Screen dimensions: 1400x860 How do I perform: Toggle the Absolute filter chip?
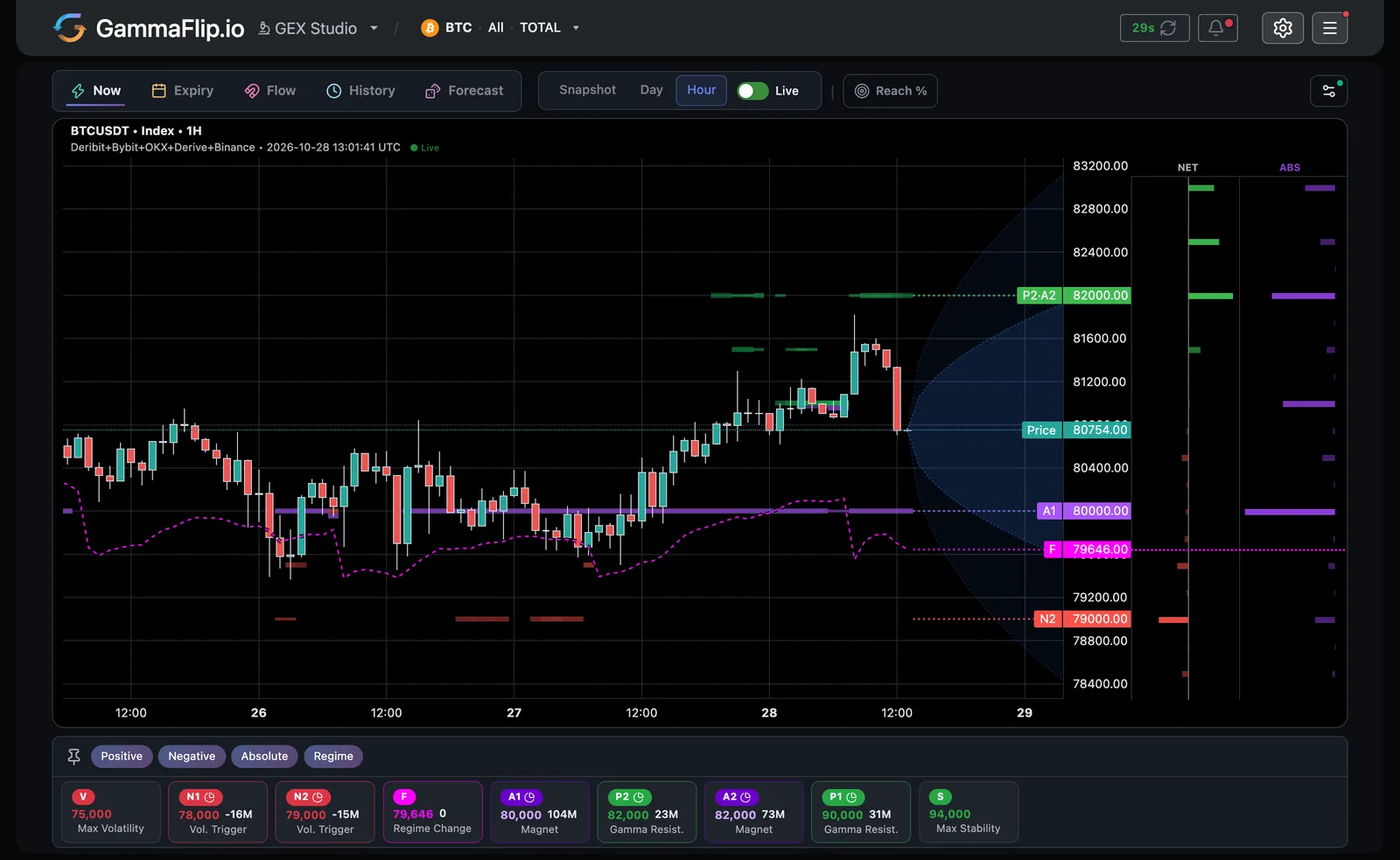coord(264,756)
